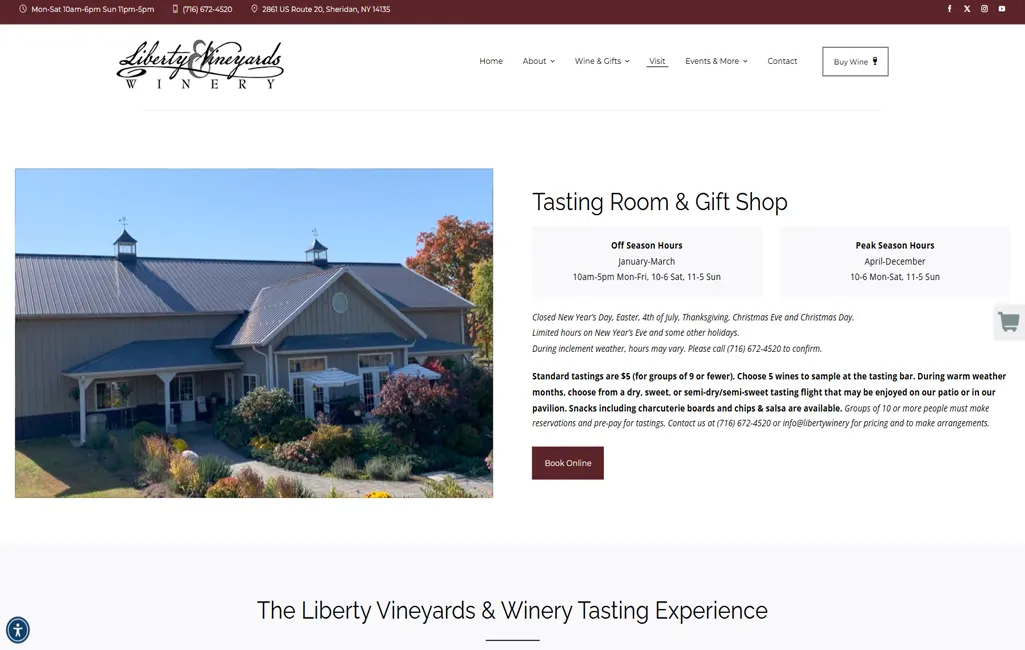Screen dimensions: 1025x650
Task: Go to the Home menu item
Action: pyautogui.click(x=491, y=61)
